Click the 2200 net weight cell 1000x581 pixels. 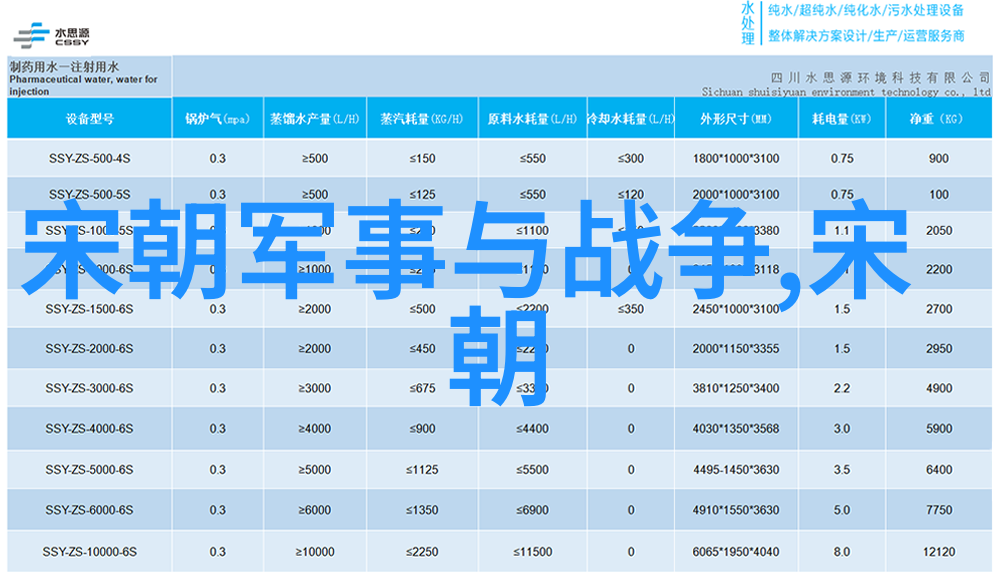(x=939, y=269)
